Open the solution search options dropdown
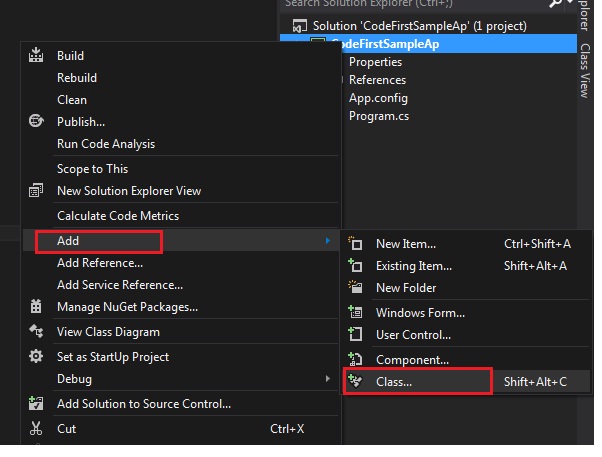This screenshot has height=457, width=602. (x=570, y=4)
